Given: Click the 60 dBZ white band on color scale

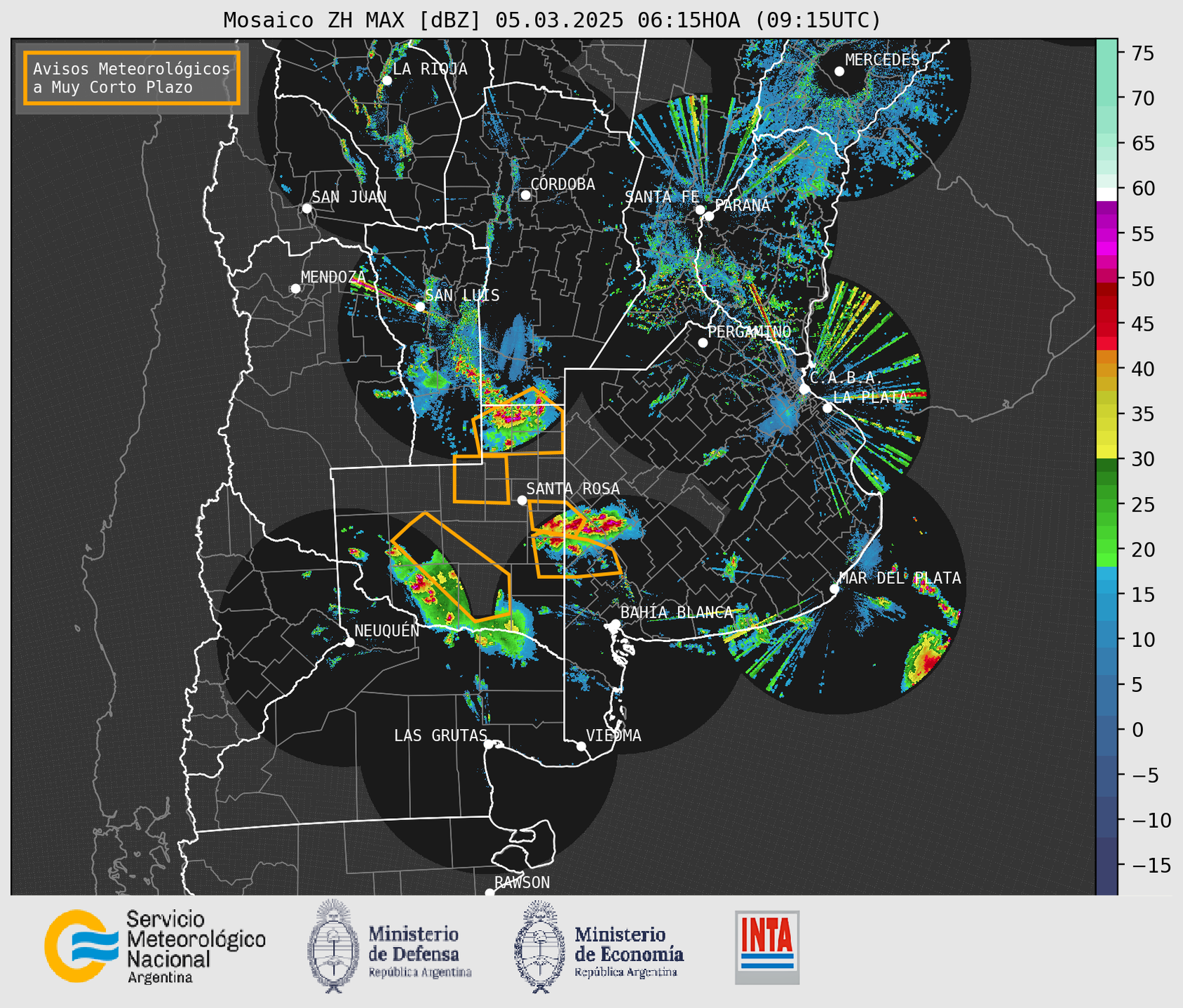Looking at the screenshot, I should tap(1106, 193).
